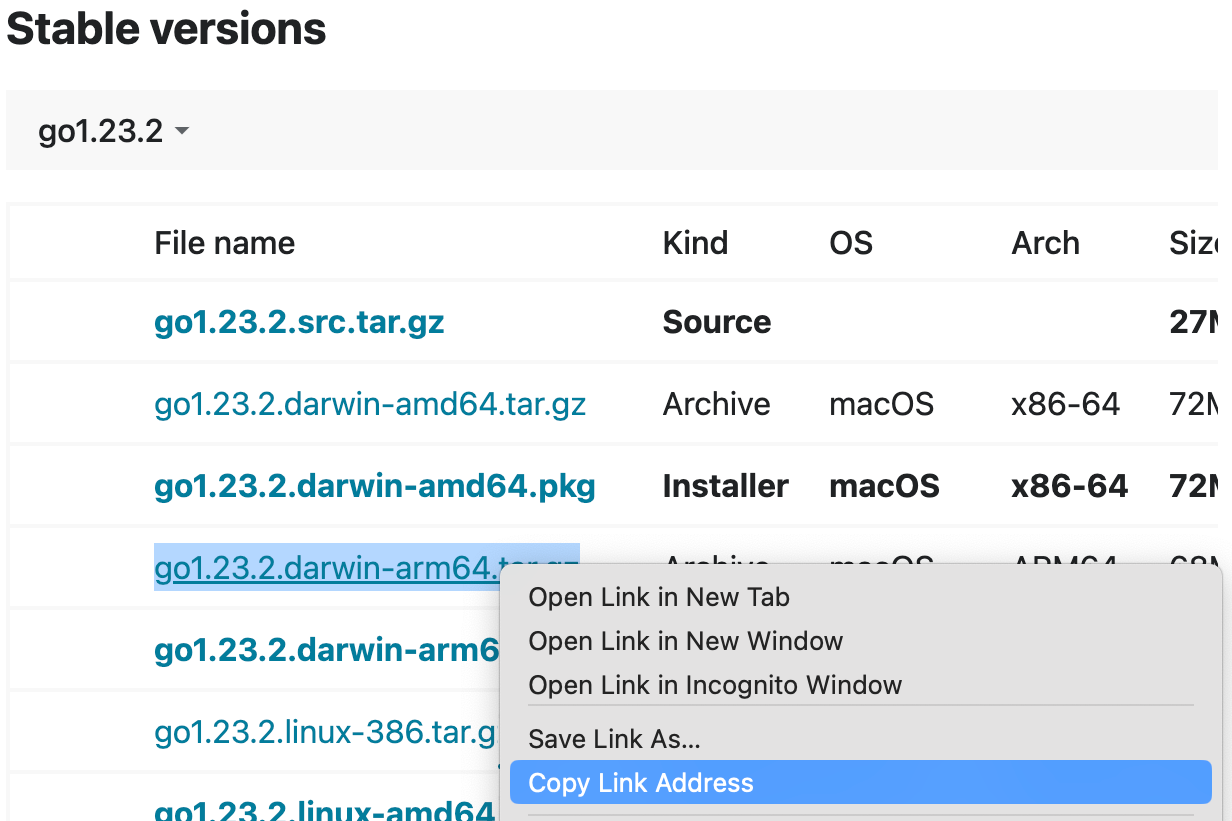1232x821 pixels.
Task: Open go1.23.2.darwin-amd64.pkg installer link
Action: click(375, 486)
